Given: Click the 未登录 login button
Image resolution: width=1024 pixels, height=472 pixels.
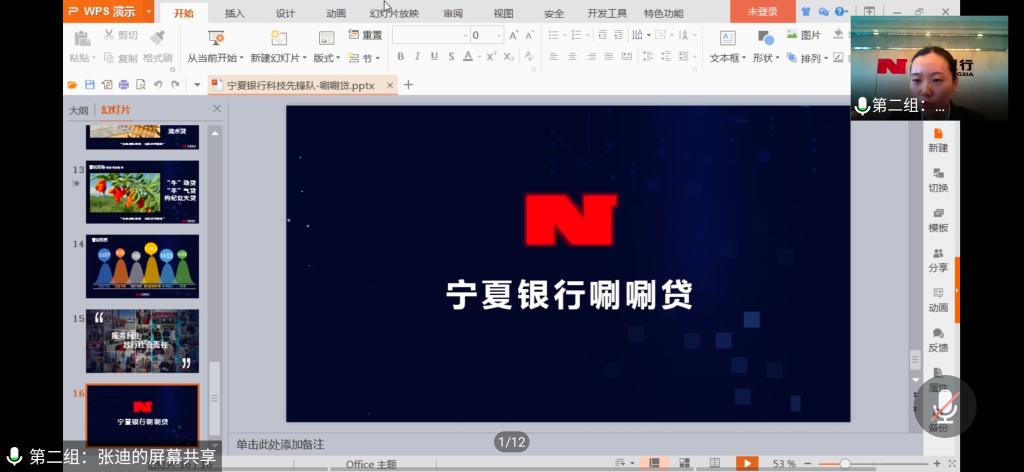Looking at the screenshot, I should pyautogui.click(x=762, y=12).
